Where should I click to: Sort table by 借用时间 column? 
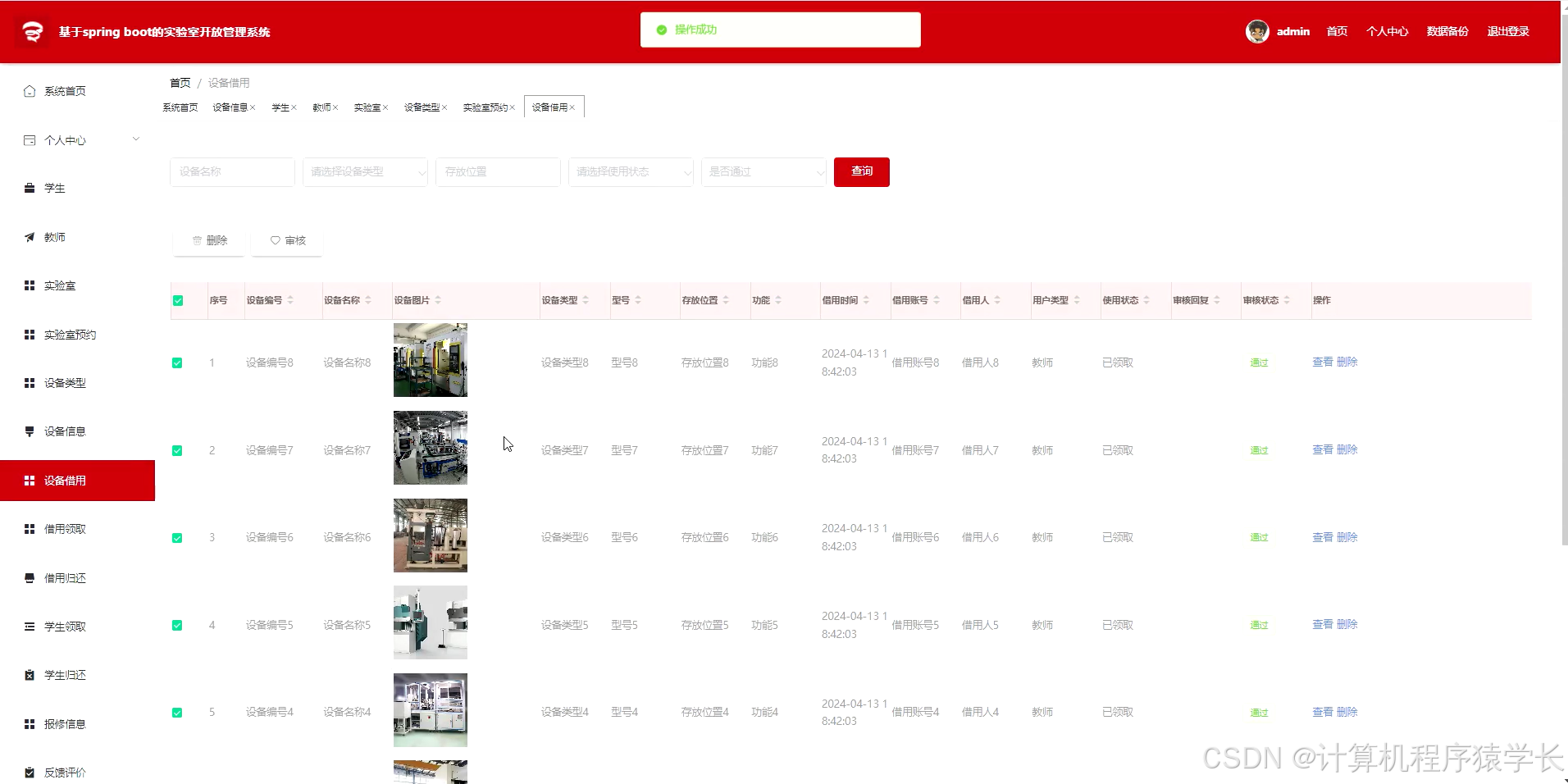(x=866, y=300)
